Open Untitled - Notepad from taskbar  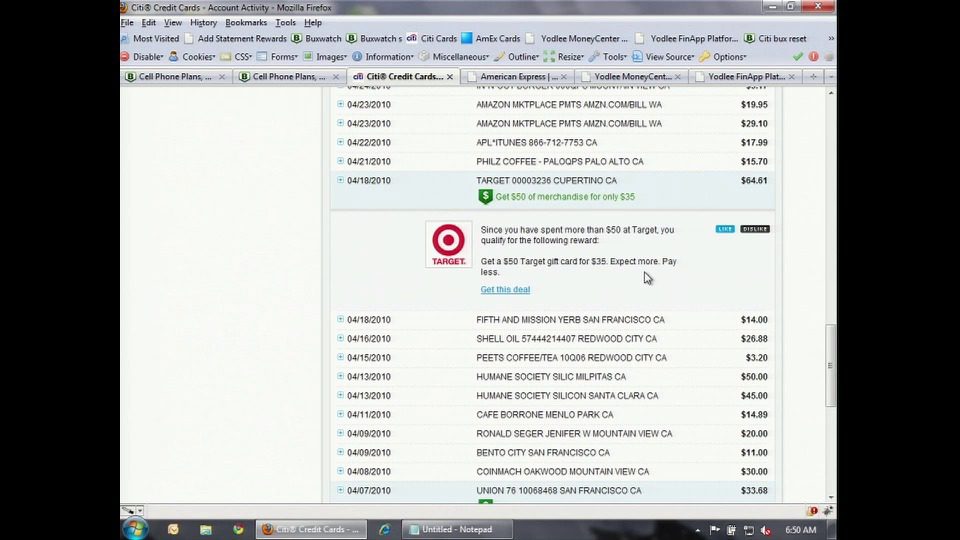pyautogui.click(x=457, y=529)
